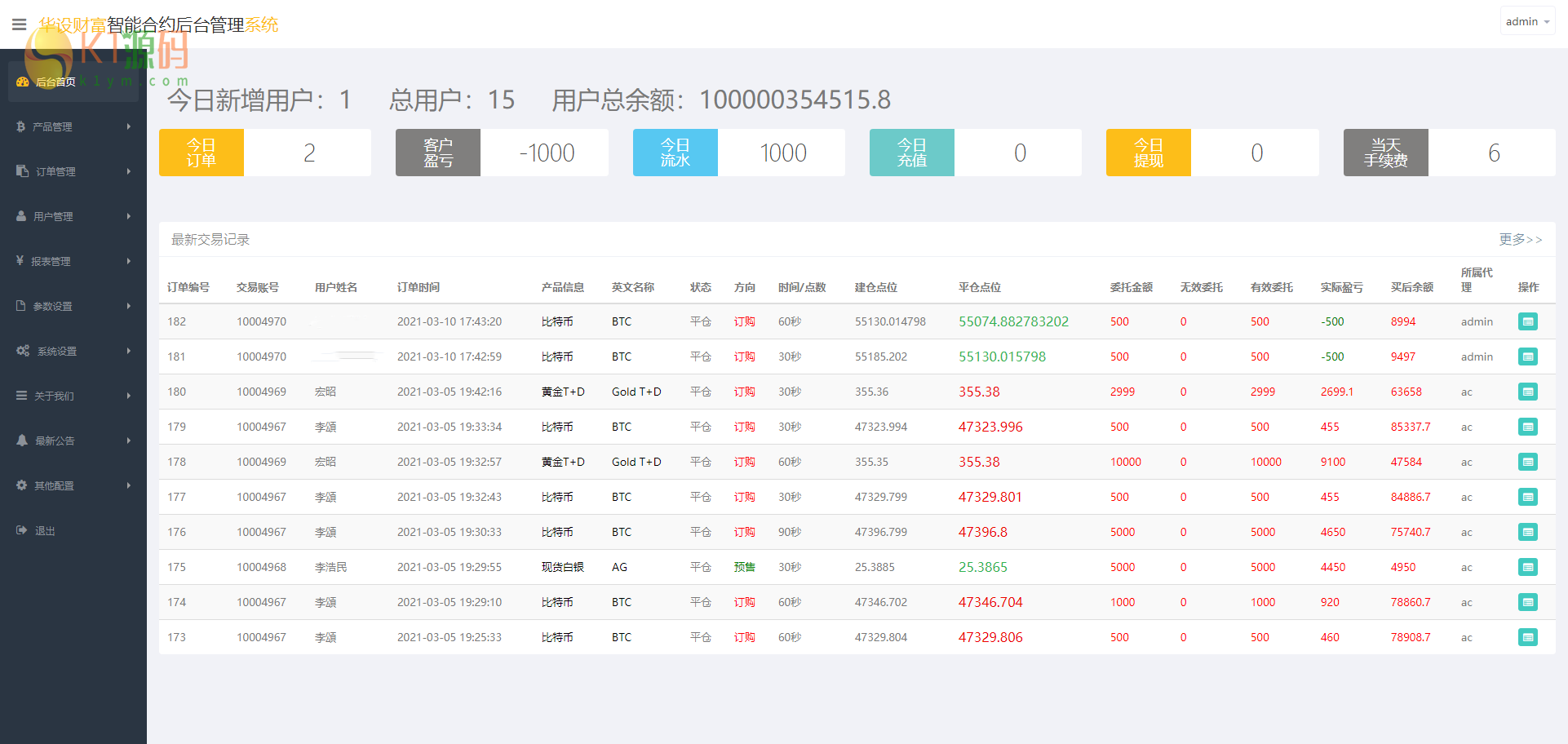Click the dashboard icon for 后台首页
Viewport: 1568px width, 744px height.
(22, 82)
